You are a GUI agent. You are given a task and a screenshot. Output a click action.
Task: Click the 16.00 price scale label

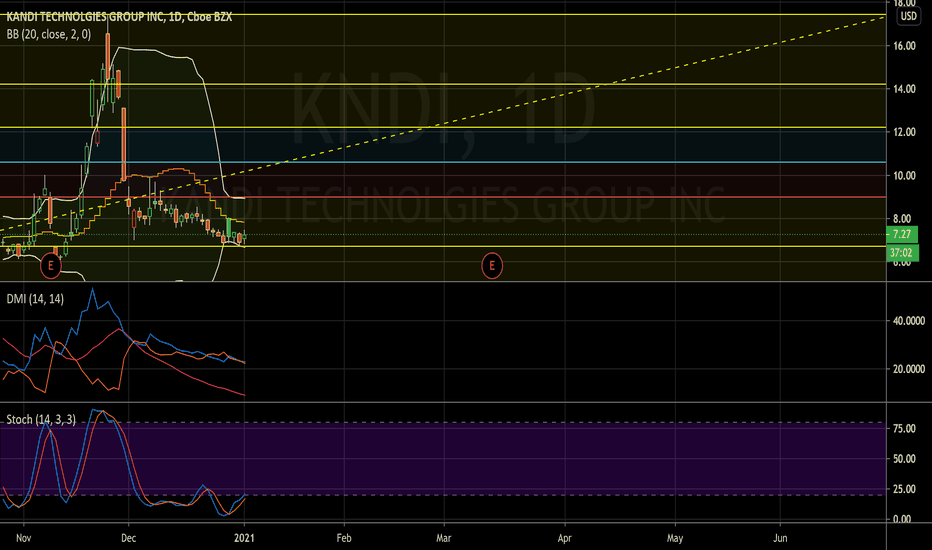pyautogui.click(x=904, y=46)
